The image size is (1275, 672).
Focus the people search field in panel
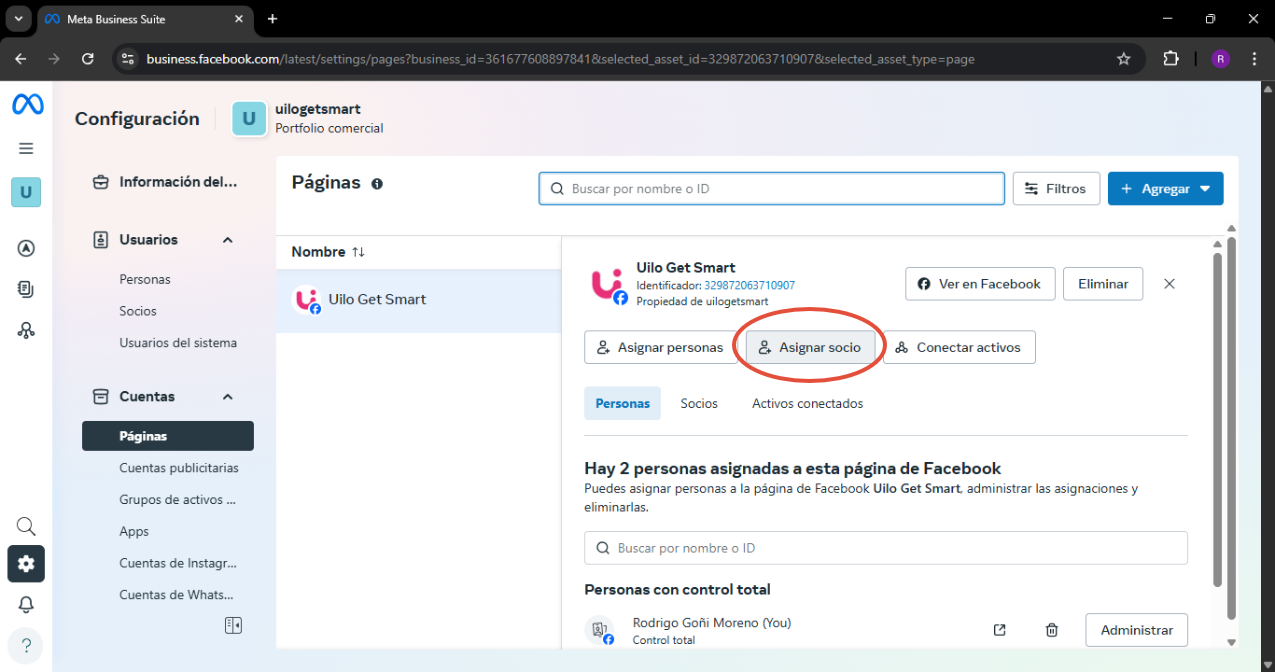pyautogui.click(x=886, y=548)
